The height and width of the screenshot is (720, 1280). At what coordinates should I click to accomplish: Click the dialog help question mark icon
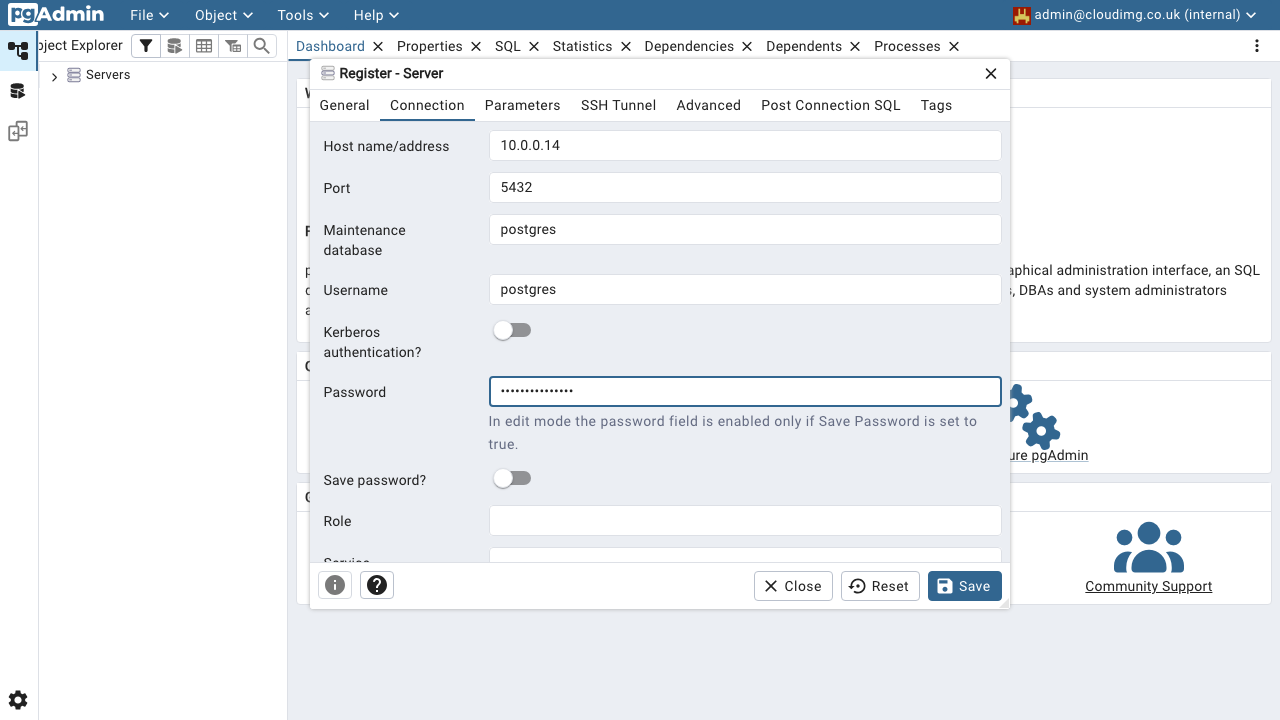click(377, 585)
